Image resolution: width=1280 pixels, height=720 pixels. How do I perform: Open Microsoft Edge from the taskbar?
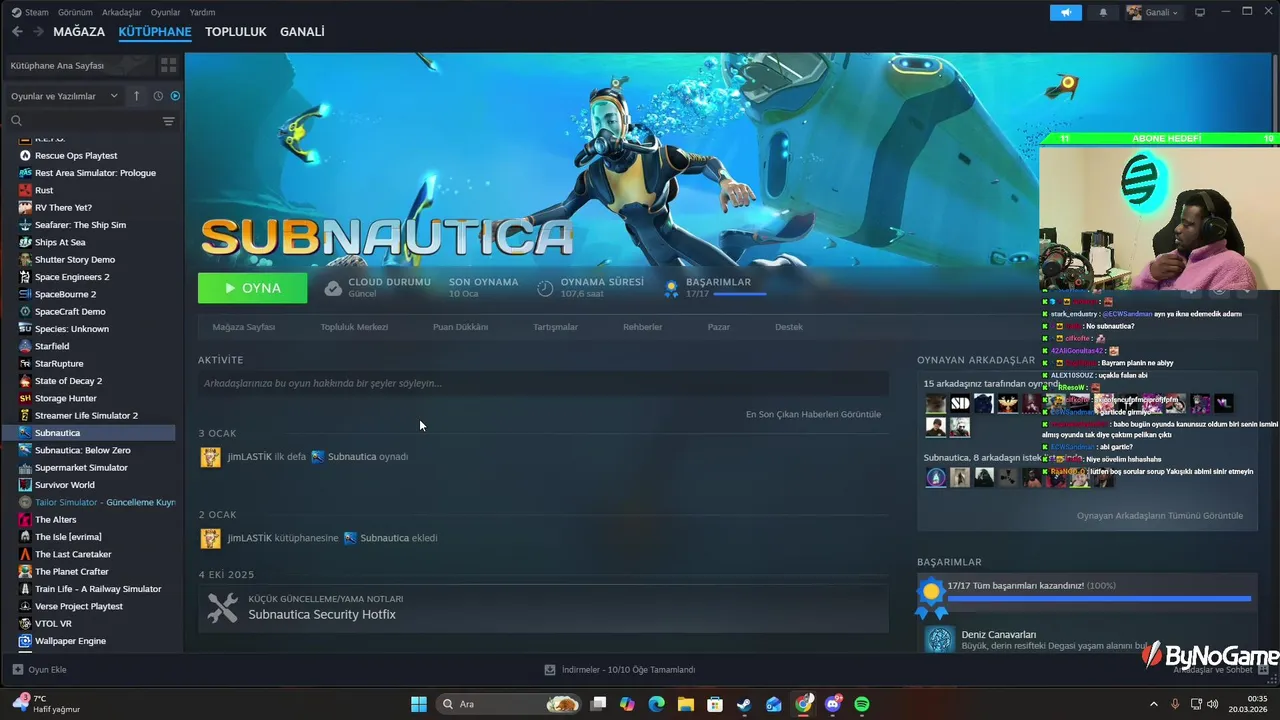click(x=656, y=704)
